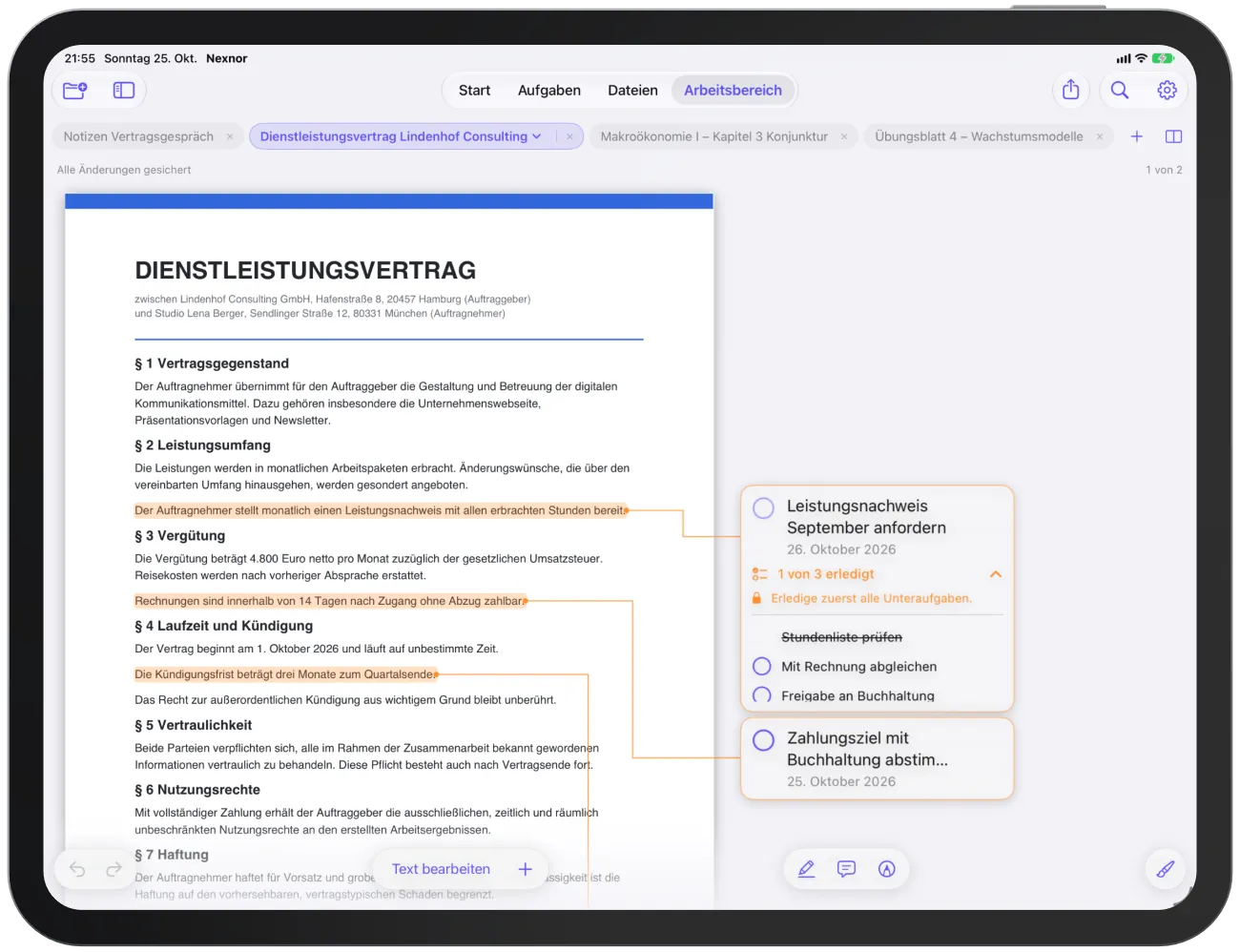Screen dimensions: 1240x952
Task: Select highlighted Rechnungen 14 Tagen sentence
Action: click(x=330, y=601)
